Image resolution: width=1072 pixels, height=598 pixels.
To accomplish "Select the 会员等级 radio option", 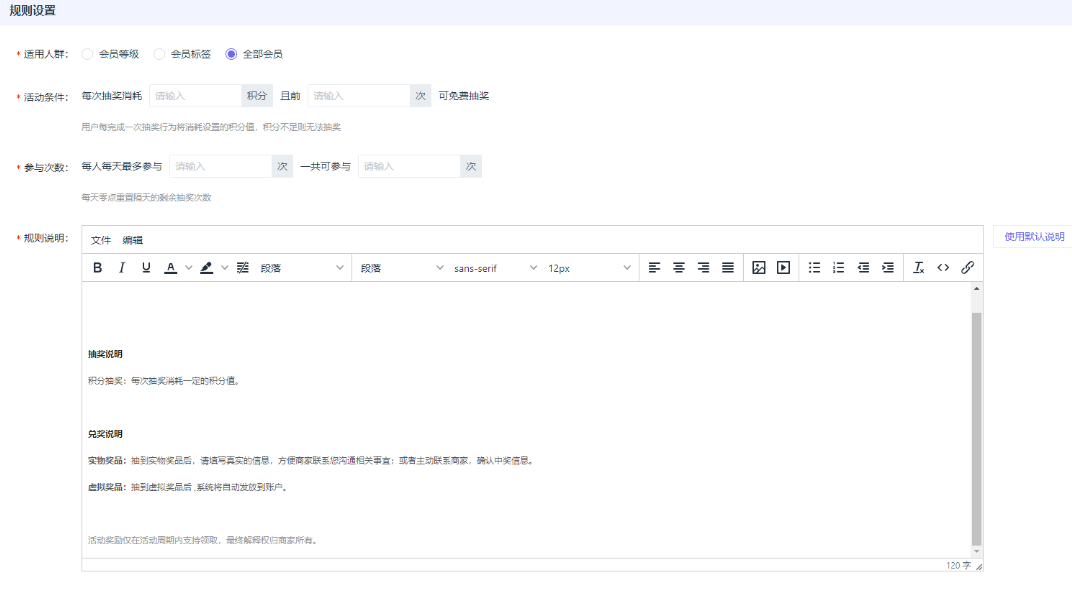I will 87,54.
